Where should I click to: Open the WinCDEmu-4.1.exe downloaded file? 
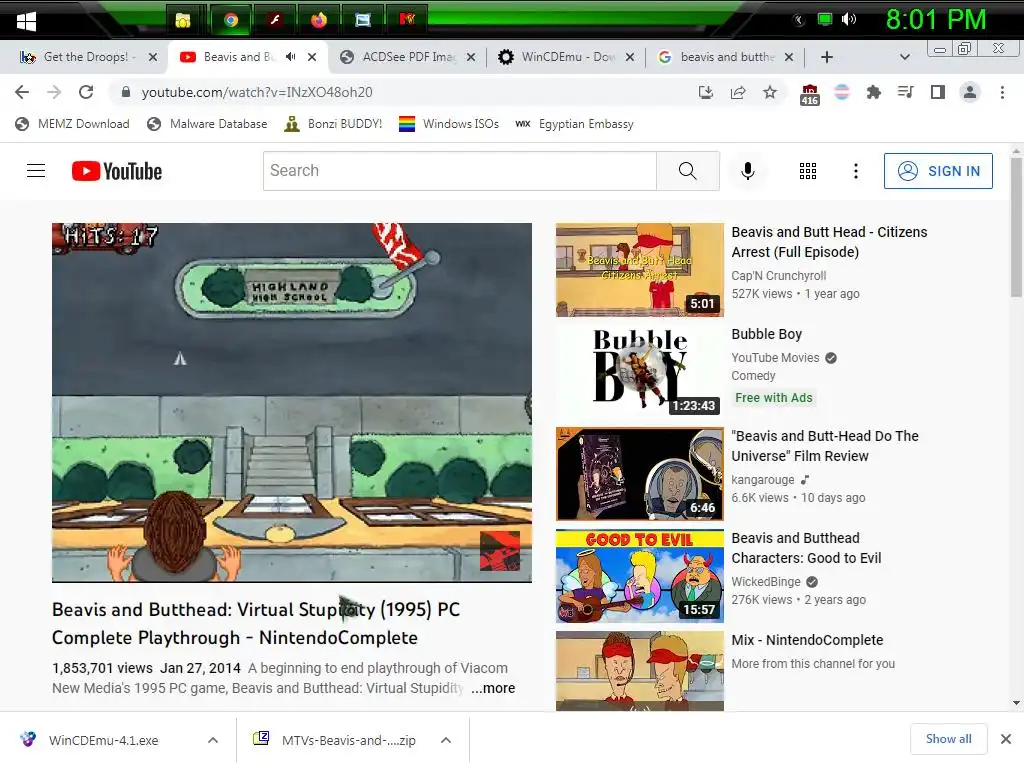(x=104, y=740)
